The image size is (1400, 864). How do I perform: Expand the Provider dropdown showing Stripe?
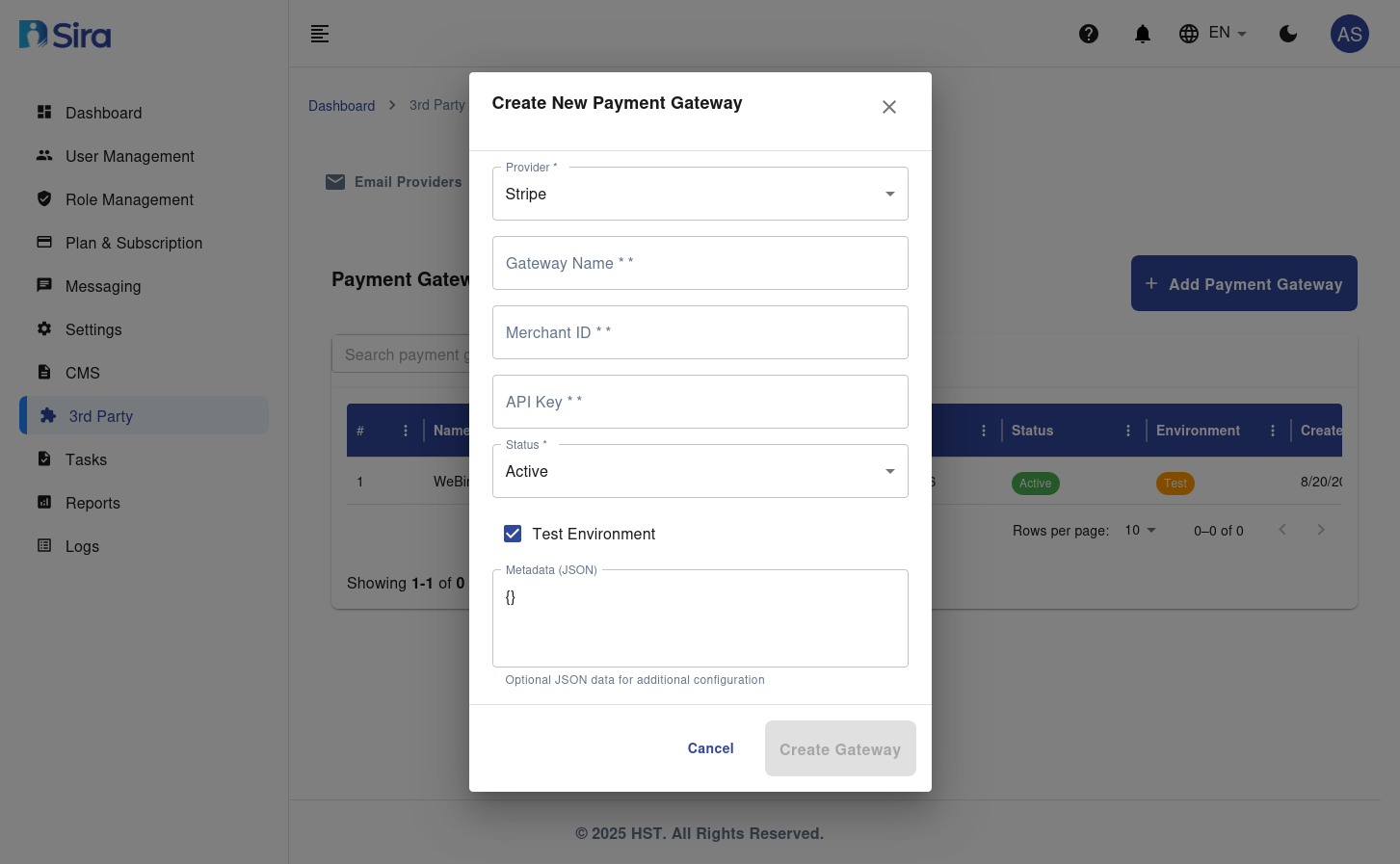700,194
